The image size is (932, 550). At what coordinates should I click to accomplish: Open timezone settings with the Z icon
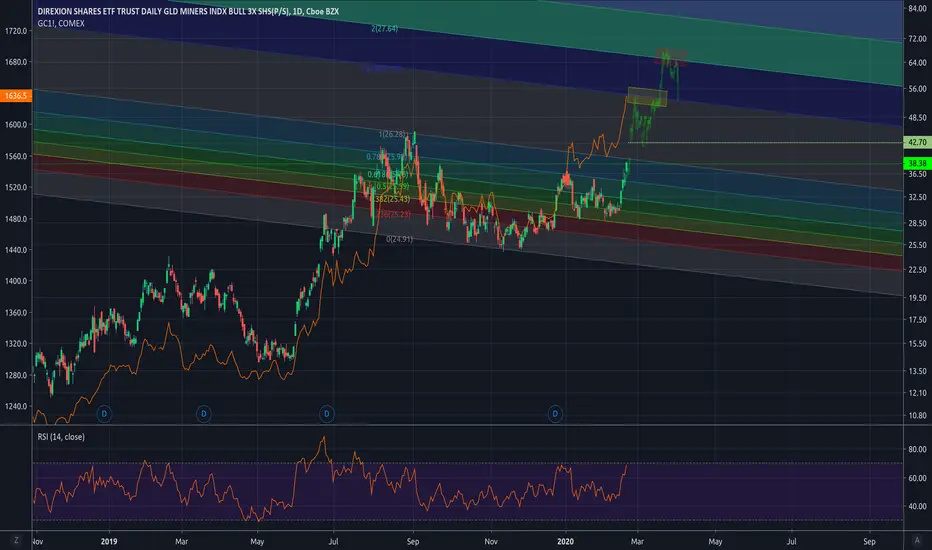point(16,540)
